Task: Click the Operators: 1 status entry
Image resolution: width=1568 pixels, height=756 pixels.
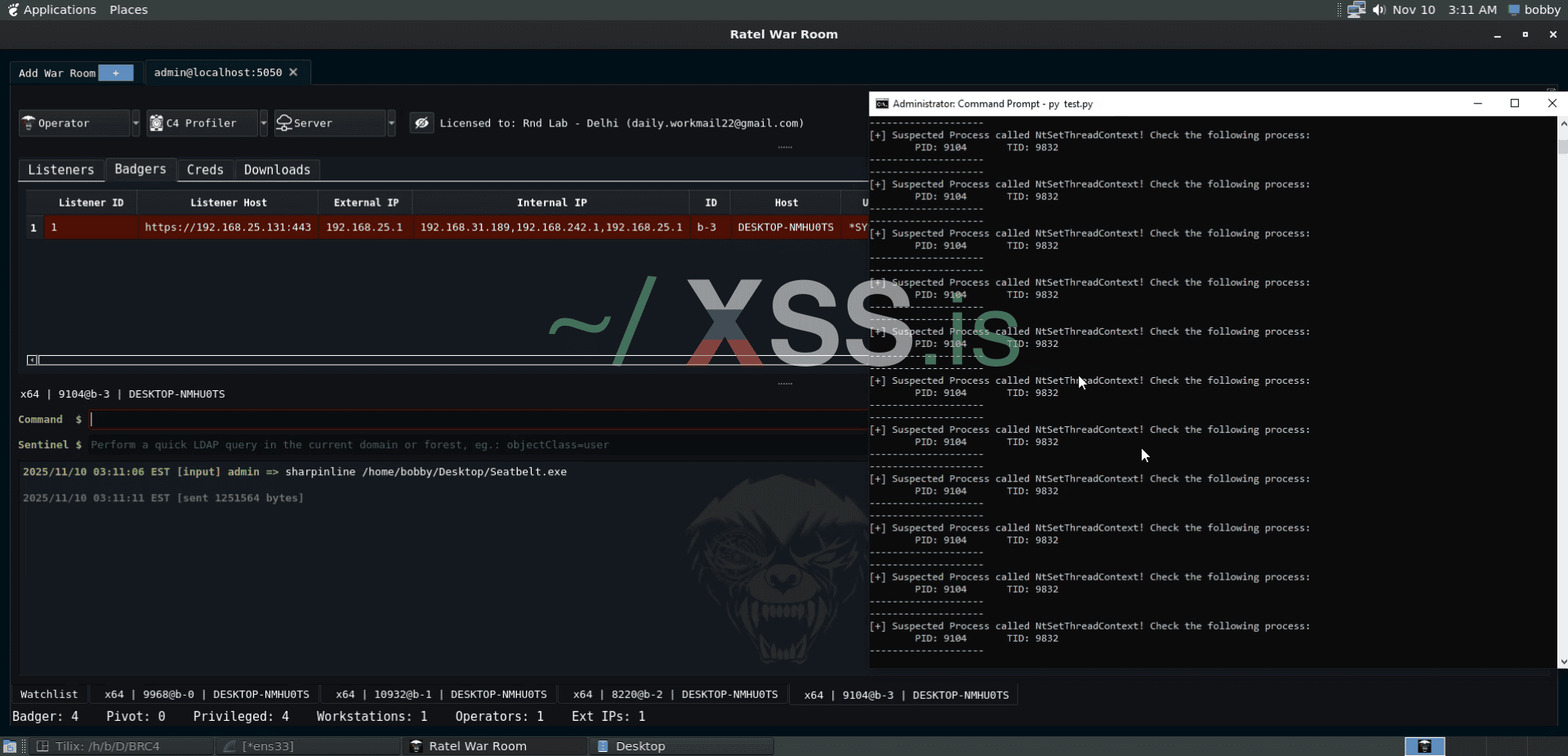Action: (499, 716)
